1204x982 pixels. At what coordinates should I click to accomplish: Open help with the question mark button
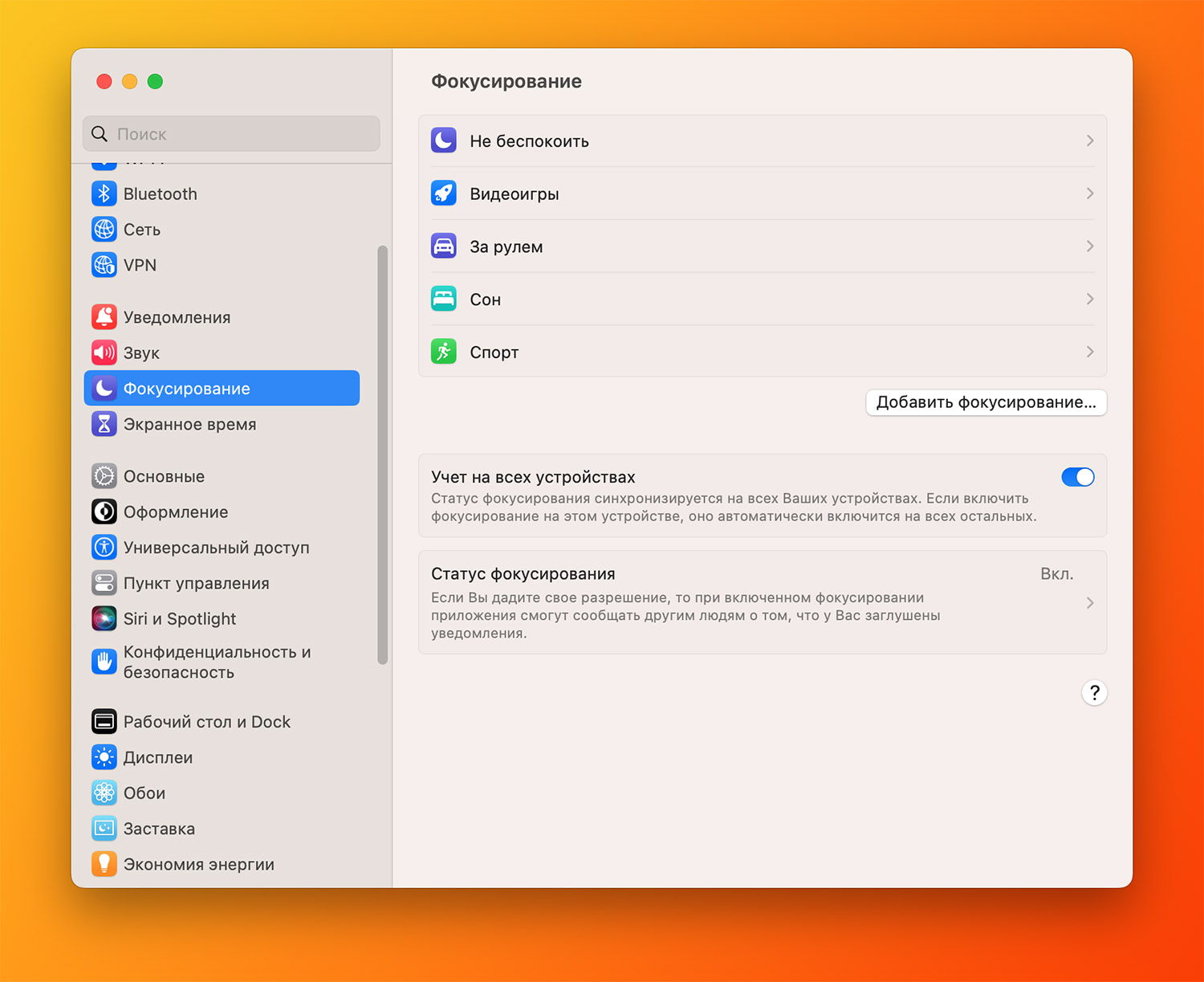point(1094,693)
